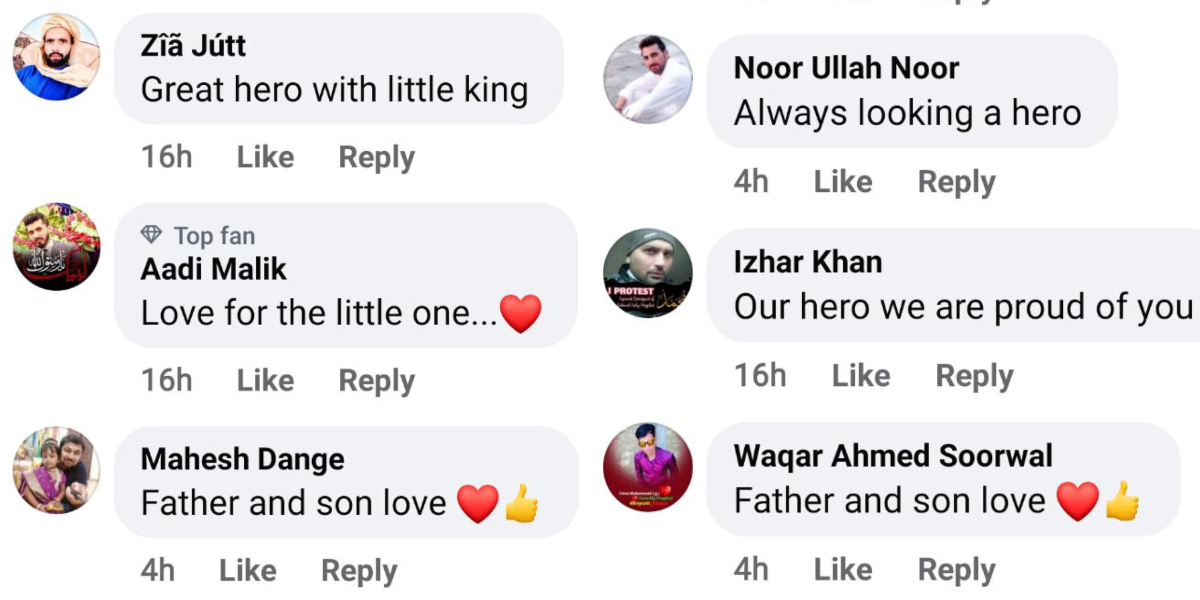
Task: Like Mahesh Dange's comment
Action: 247,570
